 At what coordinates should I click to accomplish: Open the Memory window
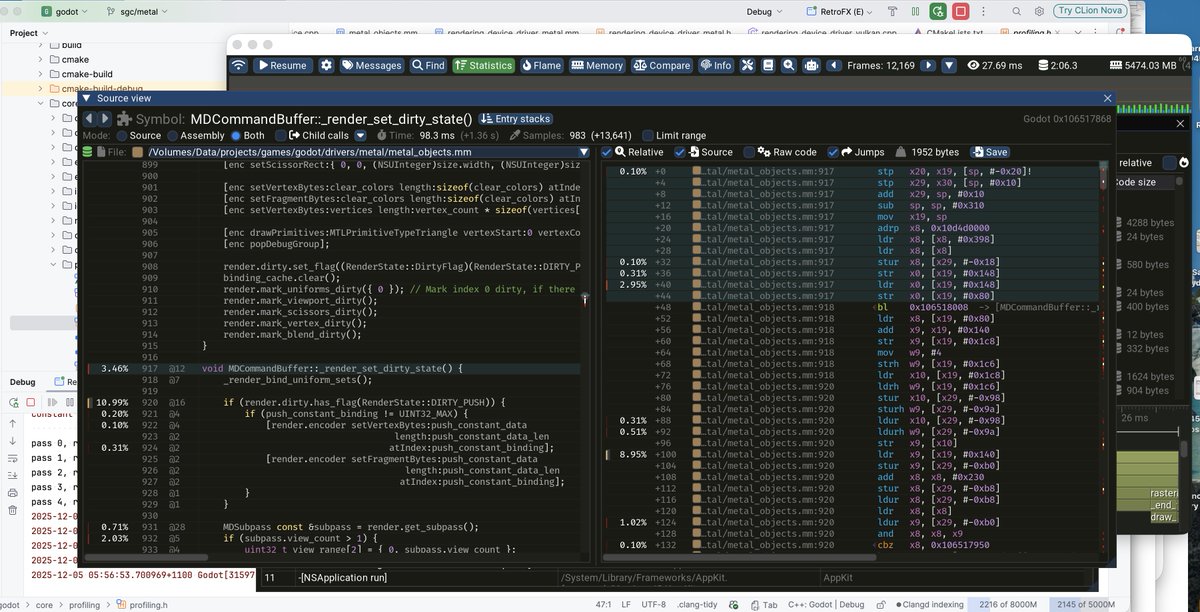(597, 65)
